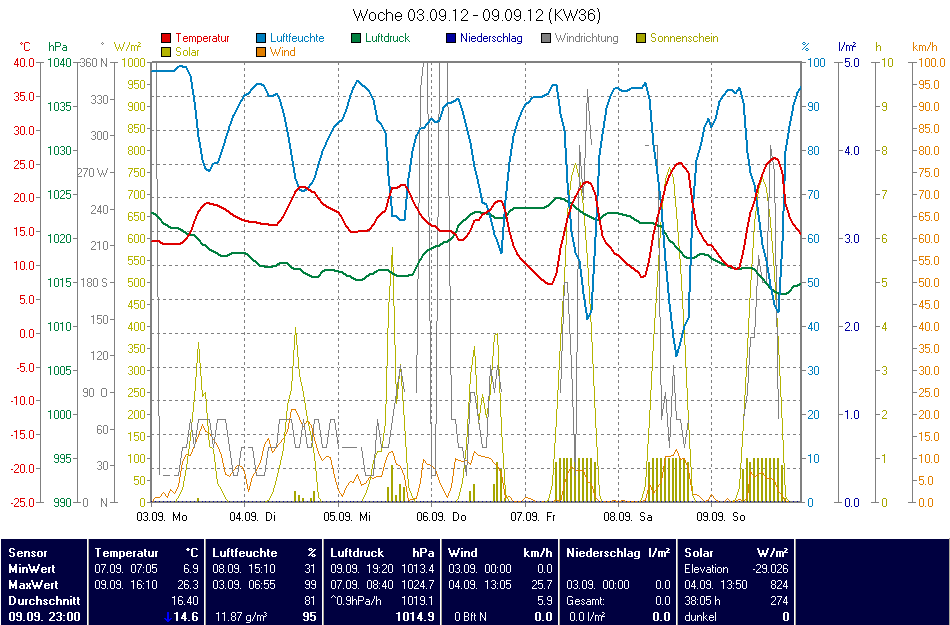Click the green hPa axis unit label
Screen dimensions: 950x625
coord(58,47)
